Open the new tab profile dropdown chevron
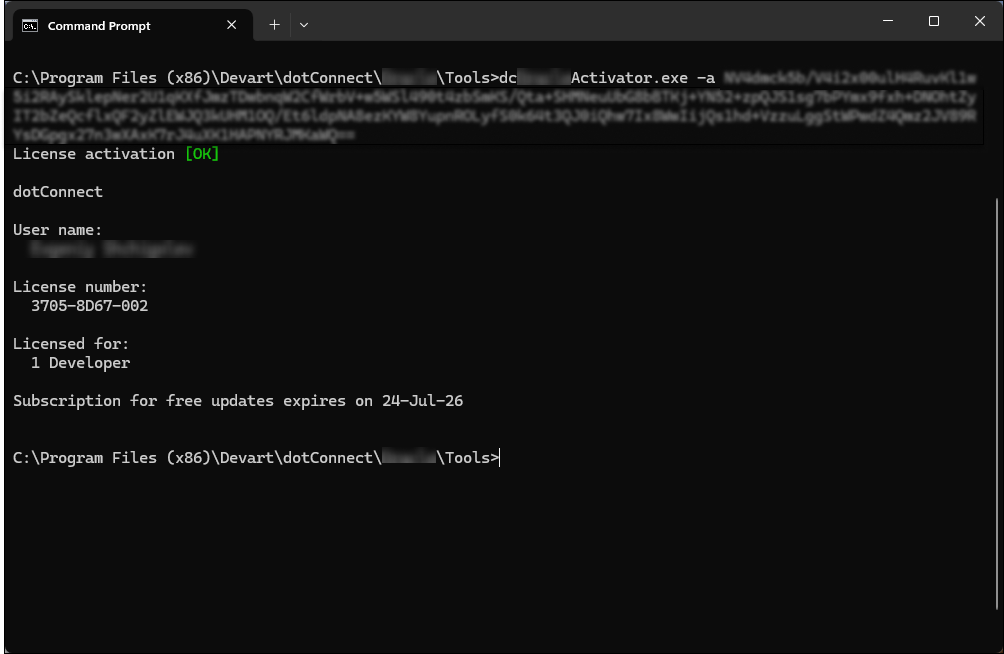Viewport: 1004px width, 654px height. coord(303,25)
